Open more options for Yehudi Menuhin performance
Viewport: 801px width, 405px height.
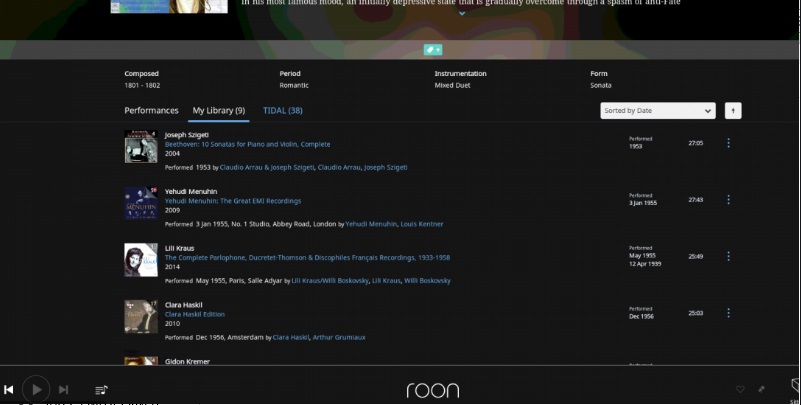(x=728, y=200)
